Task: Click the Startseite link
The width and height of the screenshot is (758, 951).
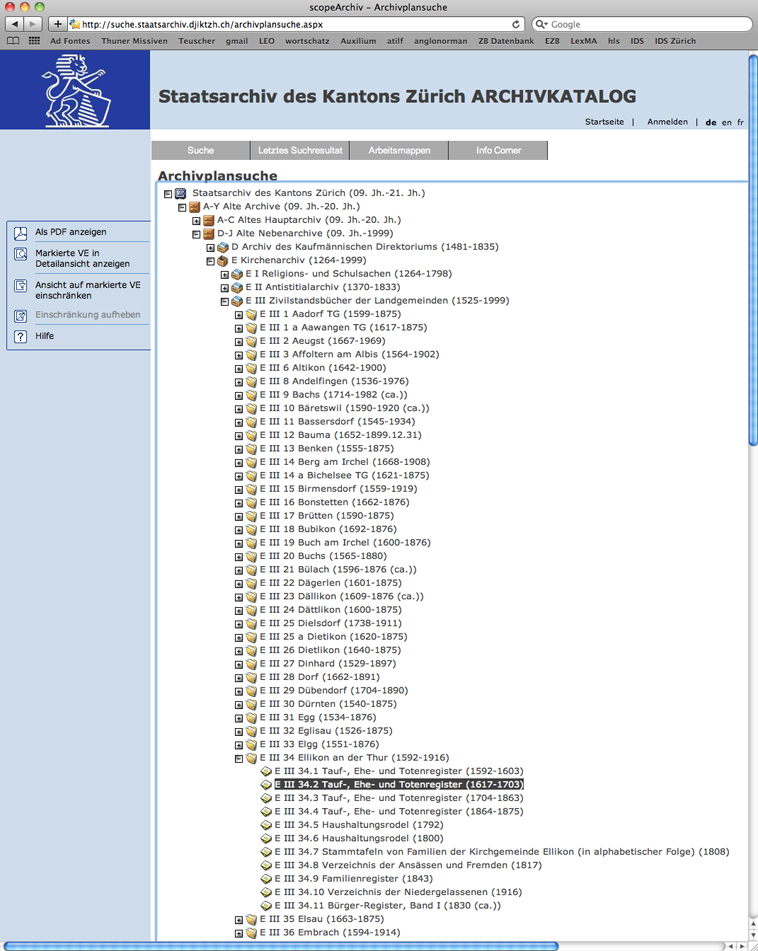Action: click(605, 122)
